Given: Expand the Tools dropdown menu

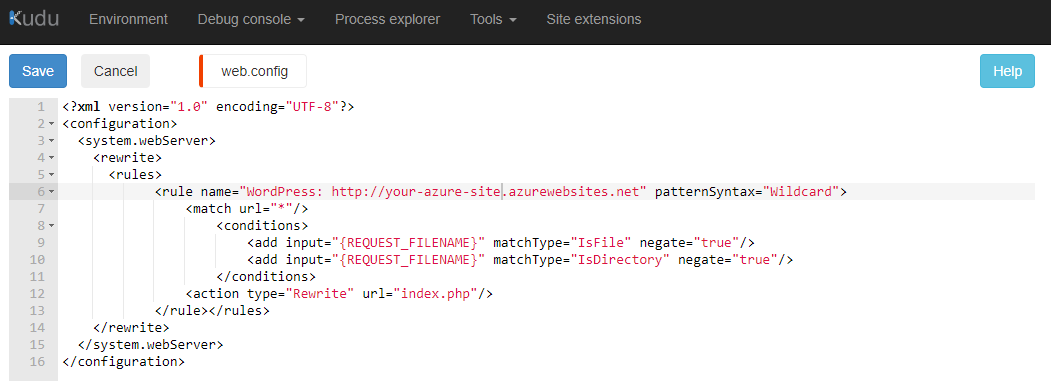Looking at the screenshot, I should pos(493,19).
